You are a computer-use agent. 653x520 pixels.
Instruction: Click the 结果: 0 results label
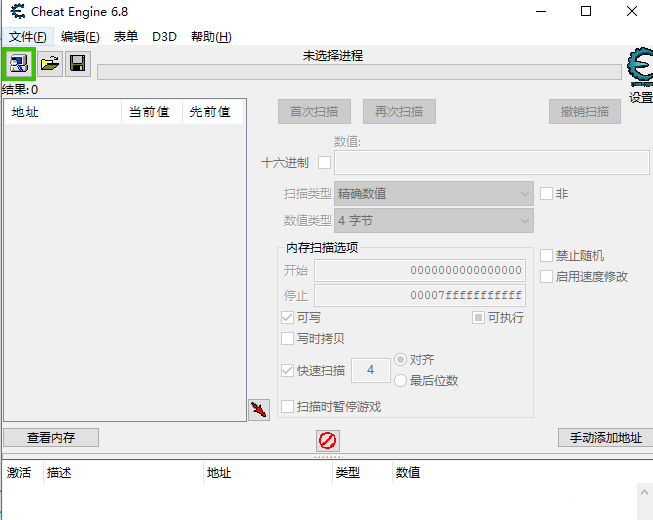coord(20,90)
